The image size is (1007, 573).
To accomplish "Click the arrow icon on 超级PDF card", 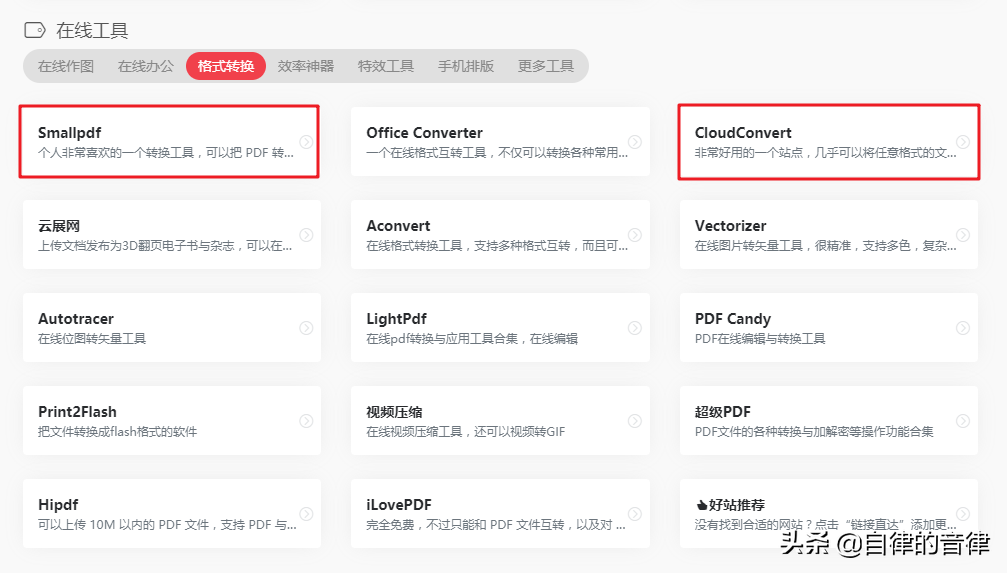I will pos(963,421).
